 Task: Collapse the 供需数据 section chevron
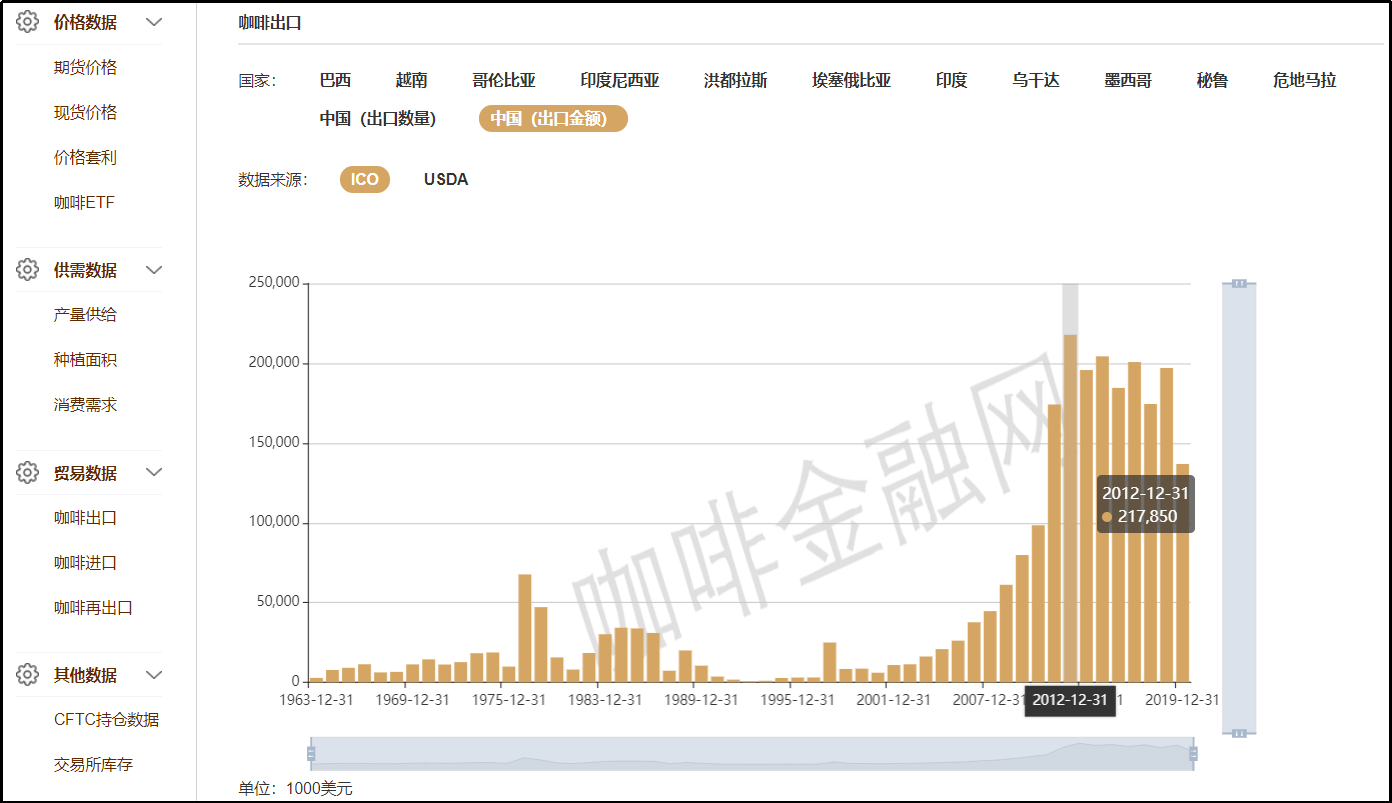point(154,270)
